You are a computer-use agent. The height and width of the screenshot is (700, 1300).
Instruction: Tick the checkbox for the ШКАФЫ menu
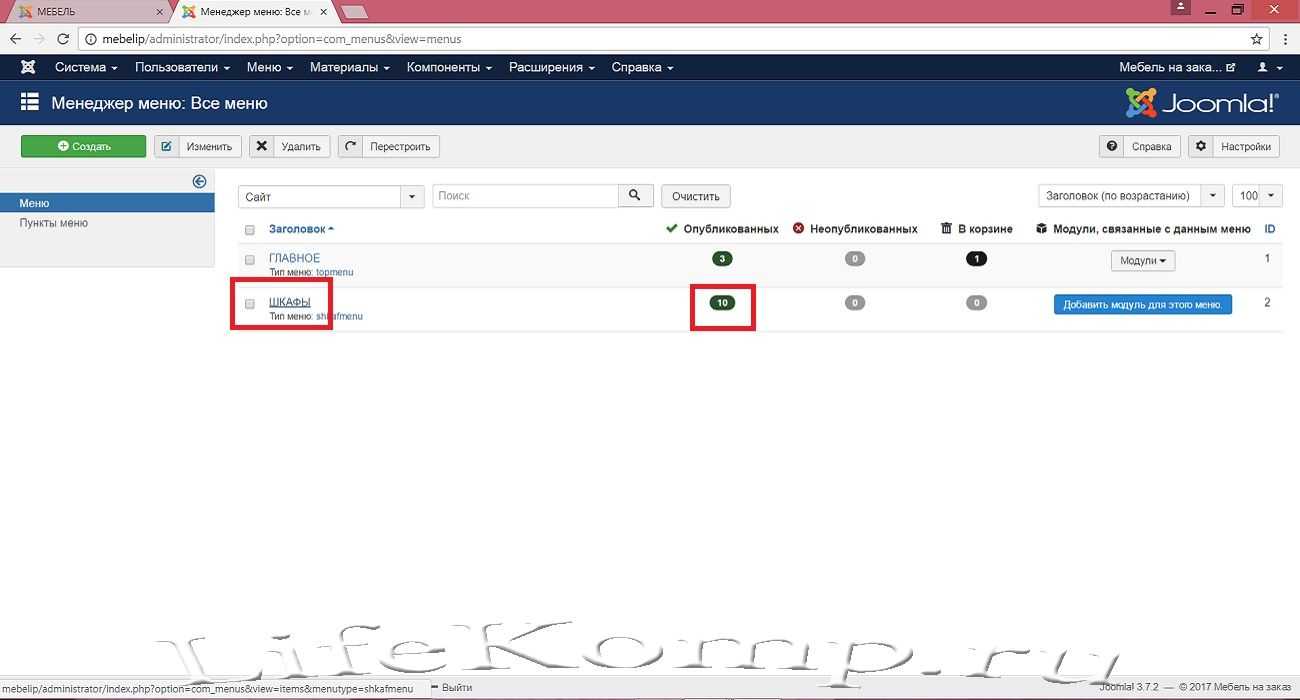coord(250,304)
